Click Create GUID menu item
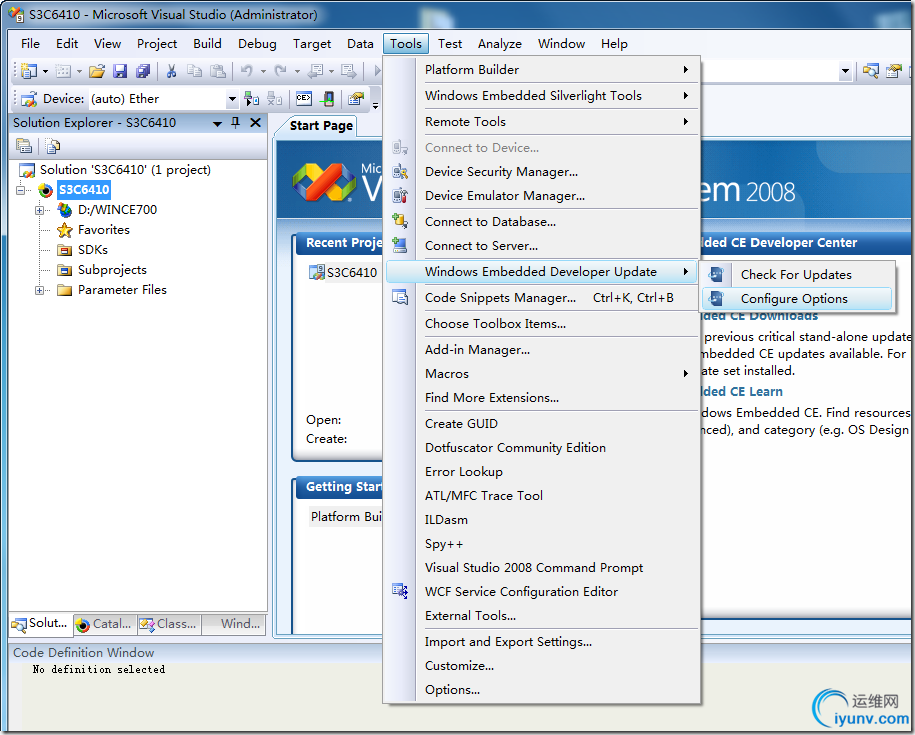 point(542,424)
